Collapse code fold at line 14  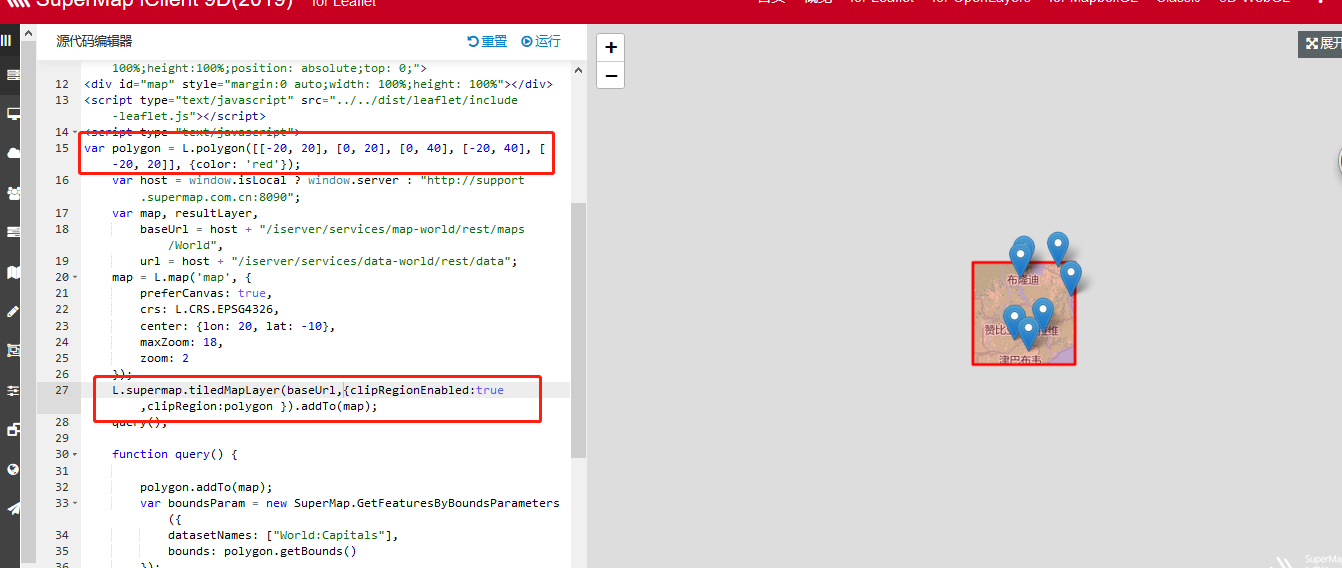click(77, 133)
